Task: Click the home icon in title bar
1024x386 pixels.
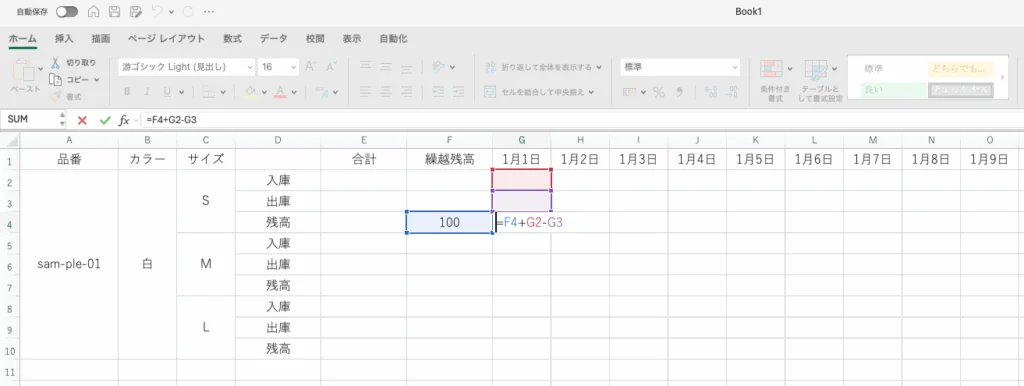Action: (x=93, y=12)
